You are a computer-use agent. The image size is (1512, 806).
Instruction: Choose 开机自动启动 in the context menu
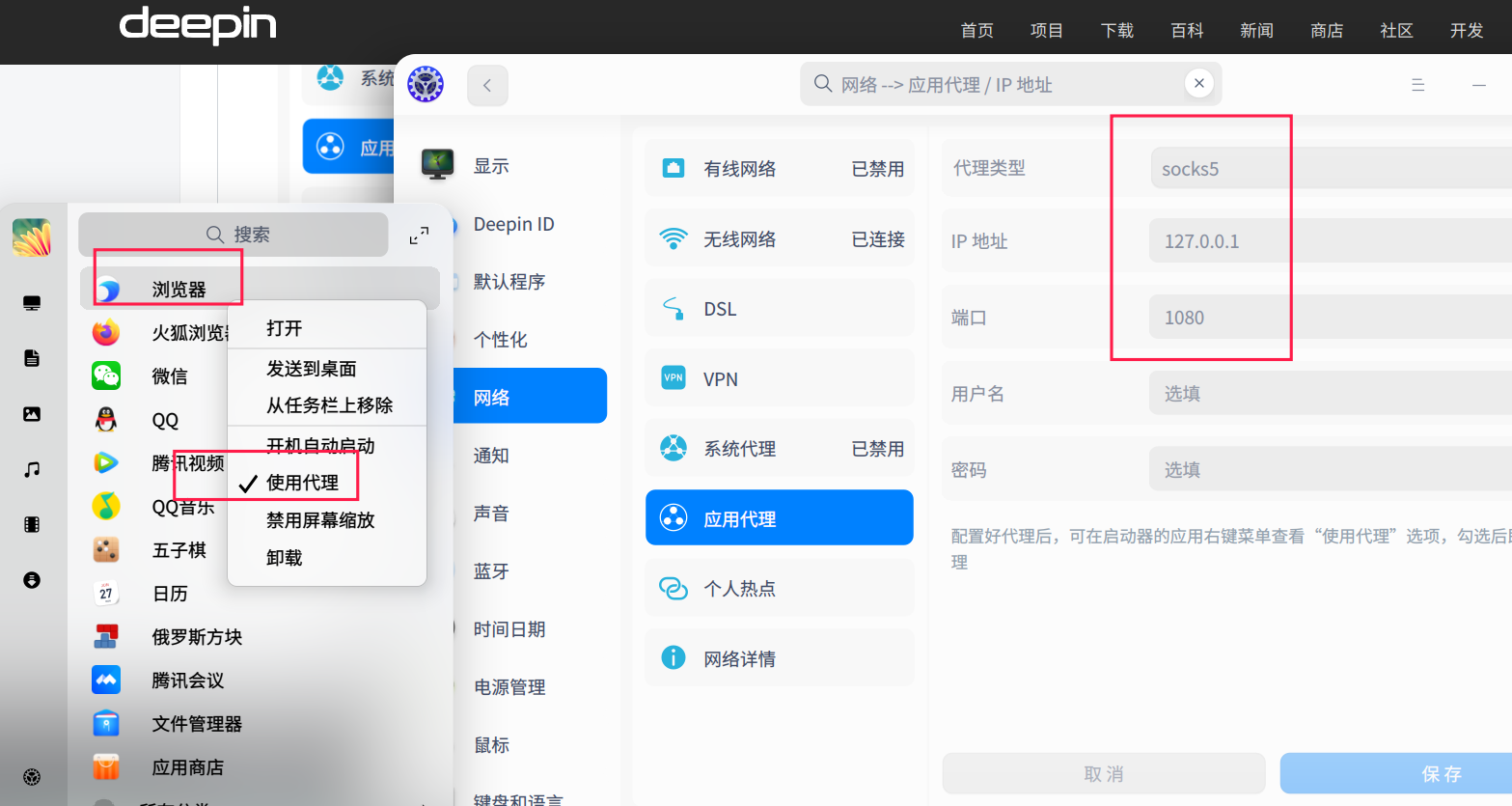pos(327,446)
